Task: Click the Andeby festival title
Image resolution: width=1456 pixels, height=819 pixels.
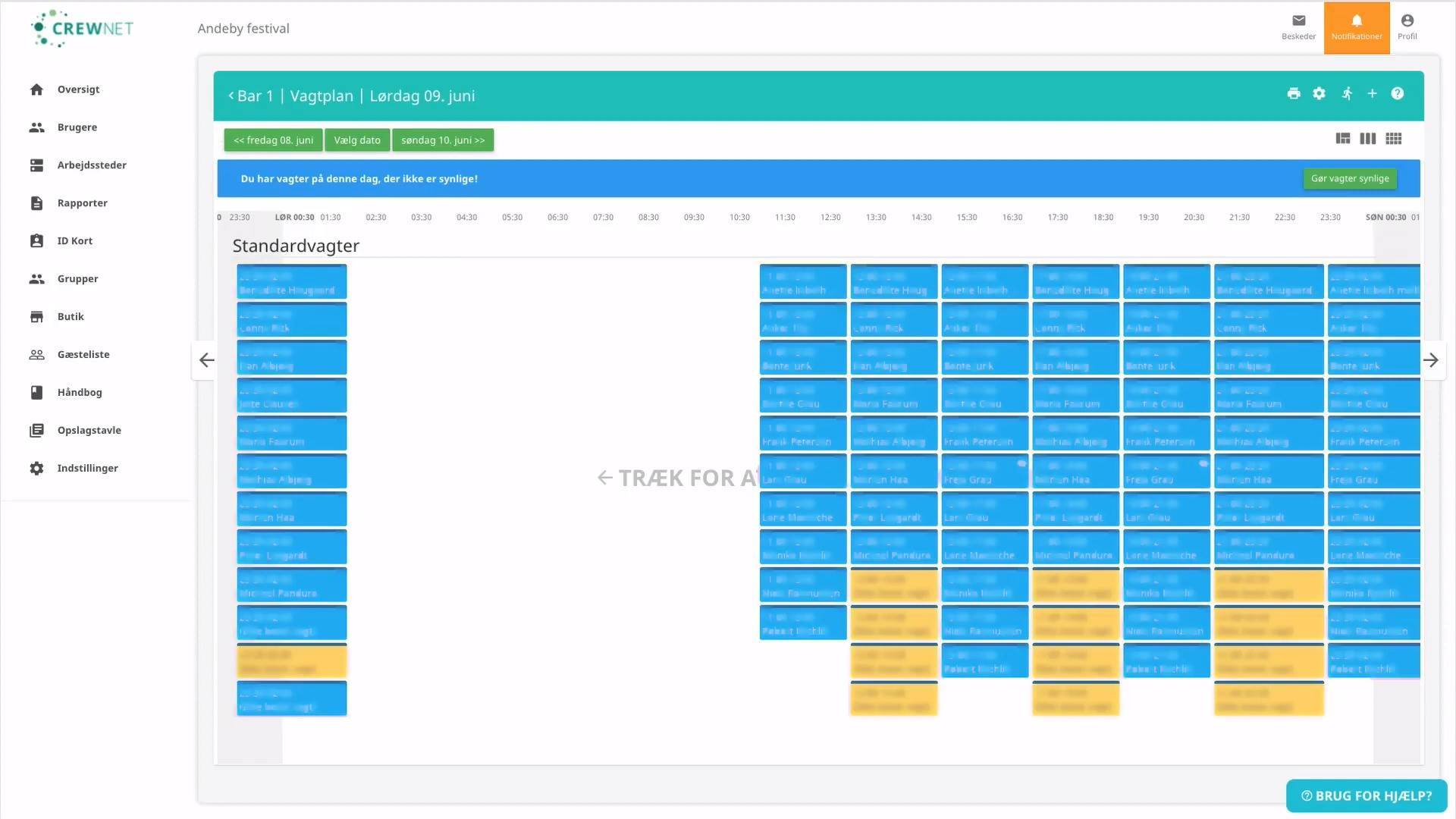Action: coord(243,29)
